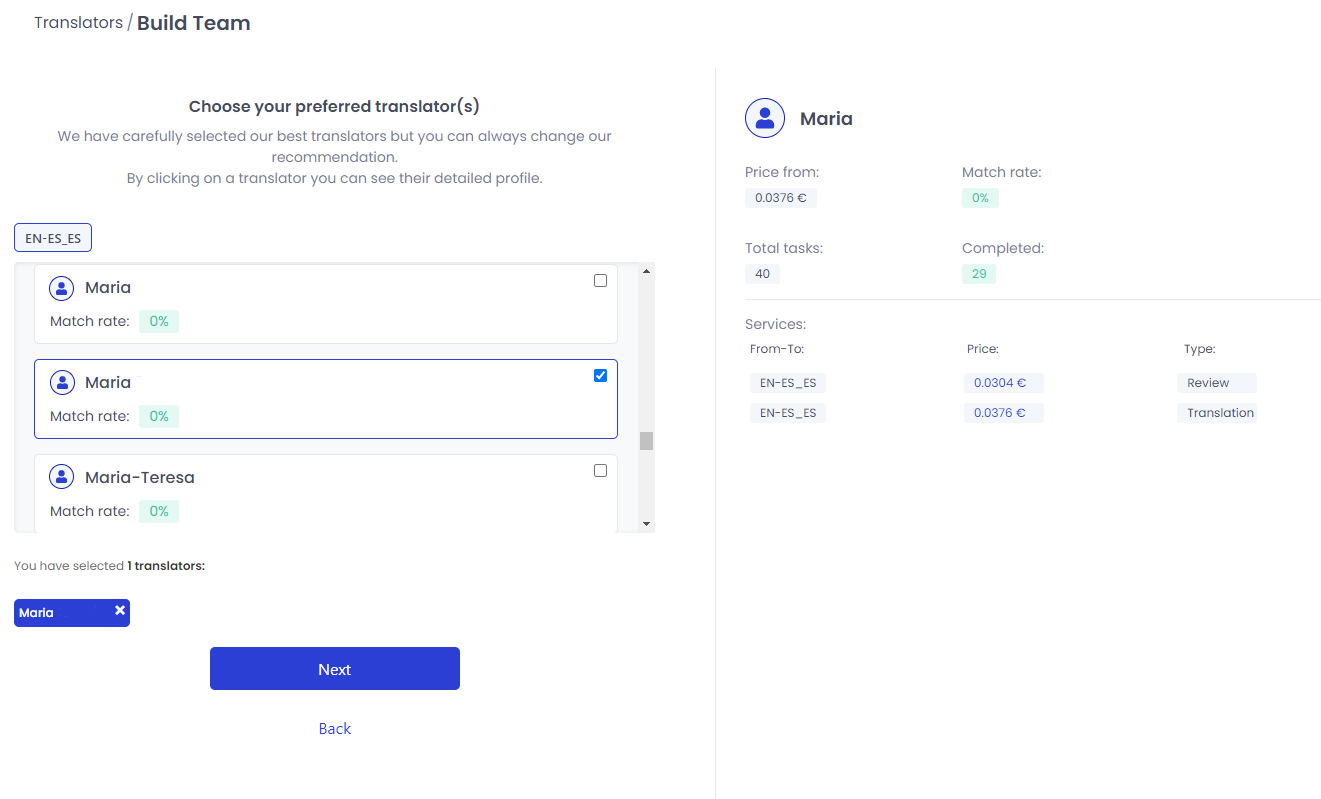
Task: Uncheck the selected Maria translator checkbox
Action: click(x=600, y=376)
